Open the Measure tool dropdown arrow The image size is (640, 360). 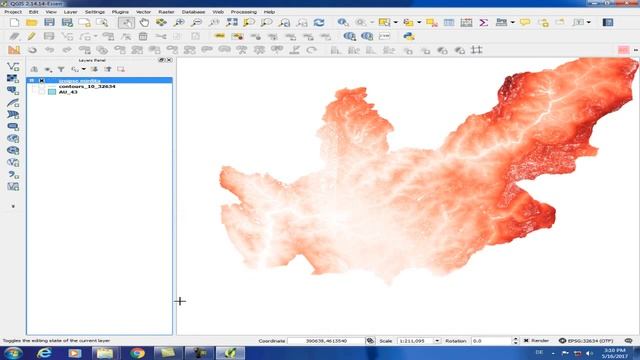512,22
